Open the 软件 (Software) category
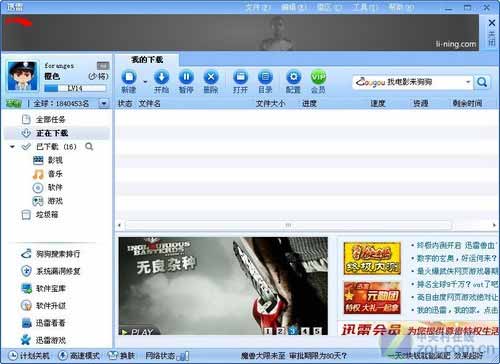500x364 pixels. tap(48, 188)
